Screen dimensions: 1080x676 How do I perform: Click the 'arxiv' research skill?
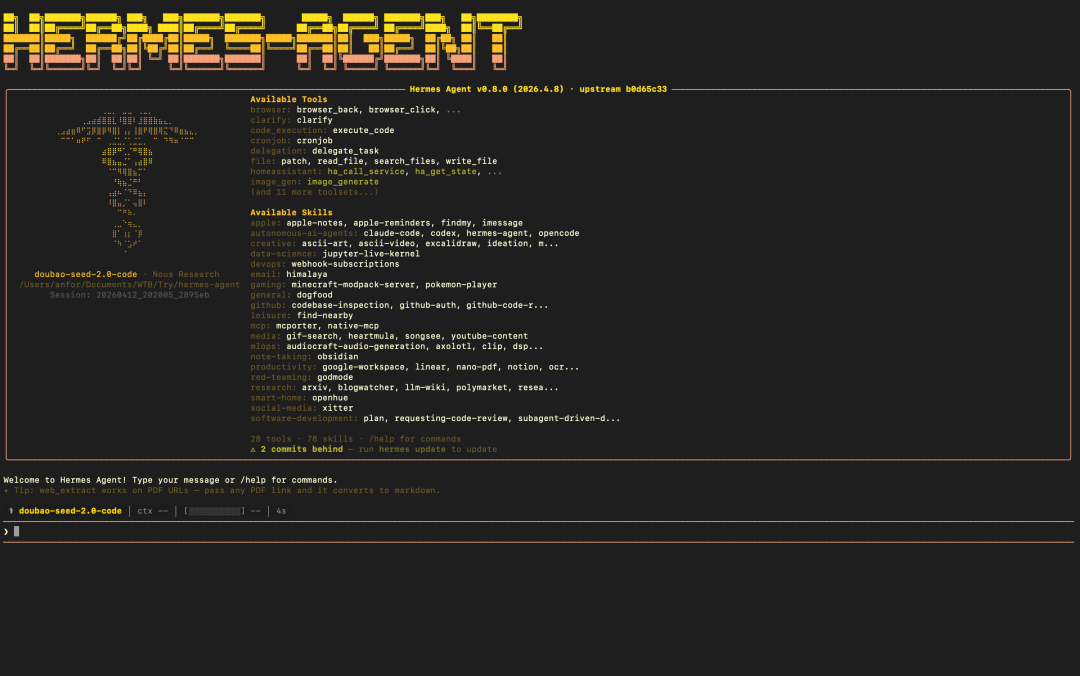(314, 388)
